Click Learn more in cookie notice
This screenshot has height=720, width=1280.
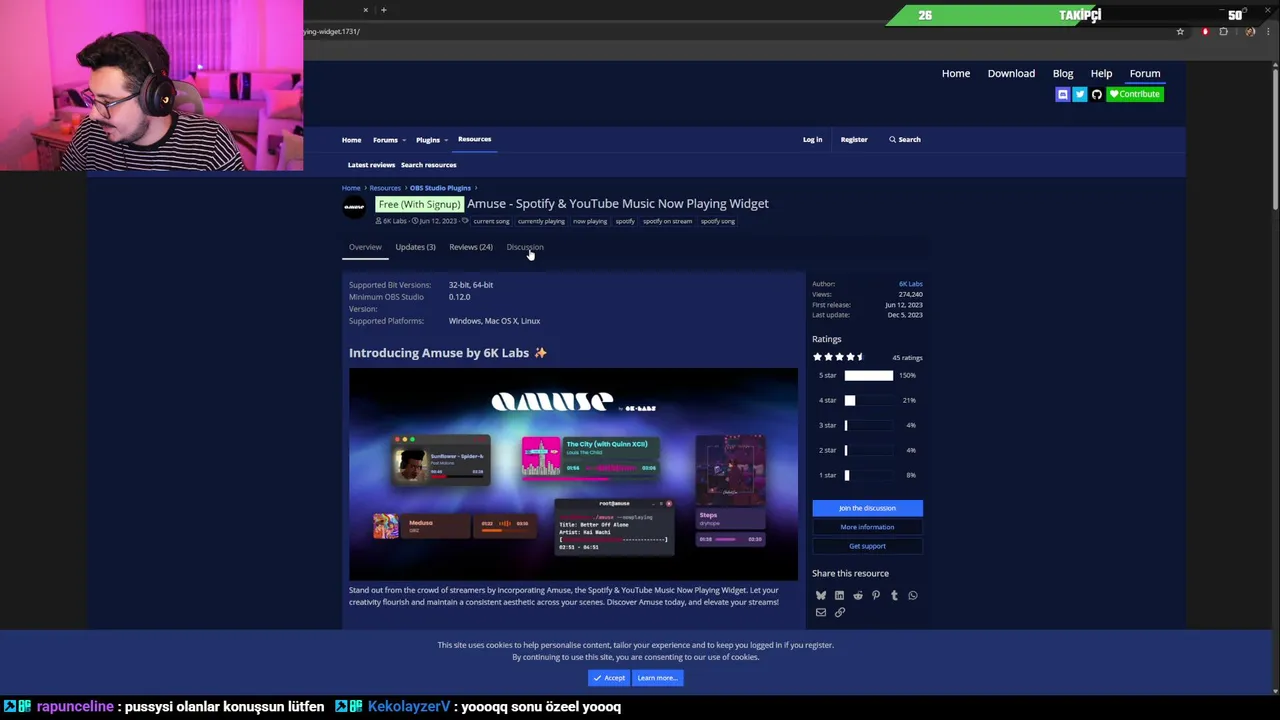pos(657,678)
